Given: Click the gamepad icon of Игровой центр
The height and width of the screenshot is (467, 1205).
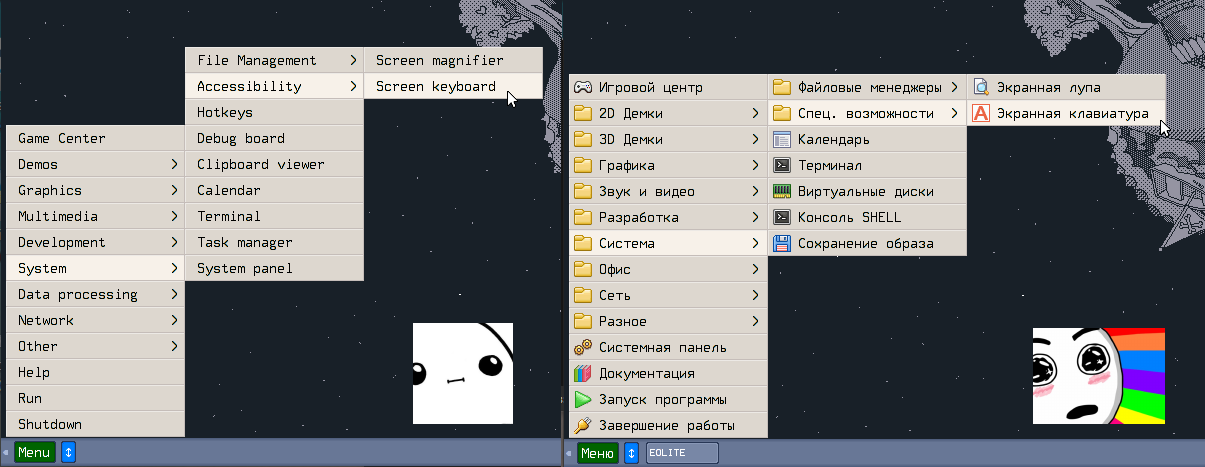Looking at the screenshot, I should pos(583,88).
